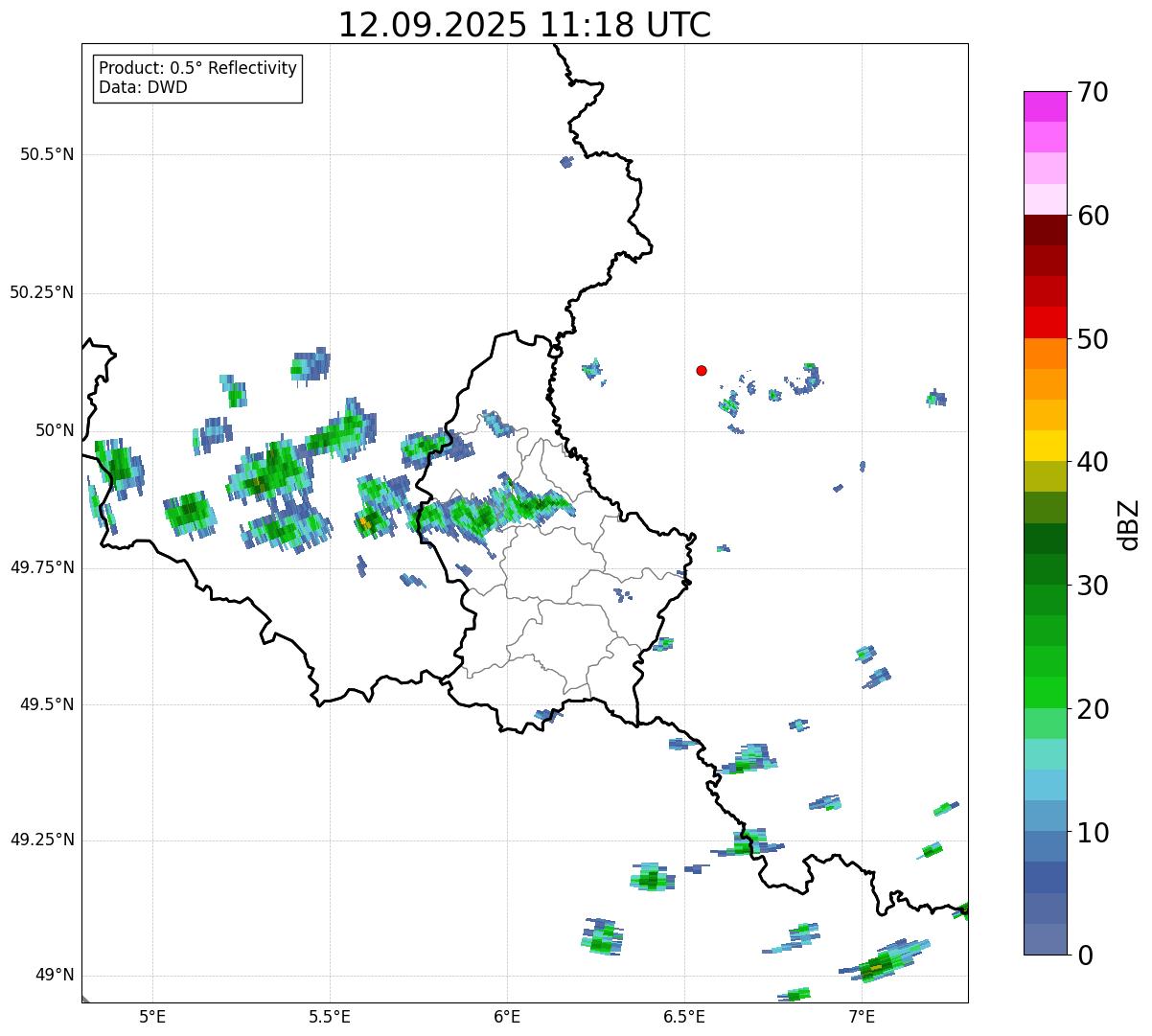The width and height of the screenshot is (1152, 1036).
Task: Click the 6.5°E longitude label
Action: 684,1017
